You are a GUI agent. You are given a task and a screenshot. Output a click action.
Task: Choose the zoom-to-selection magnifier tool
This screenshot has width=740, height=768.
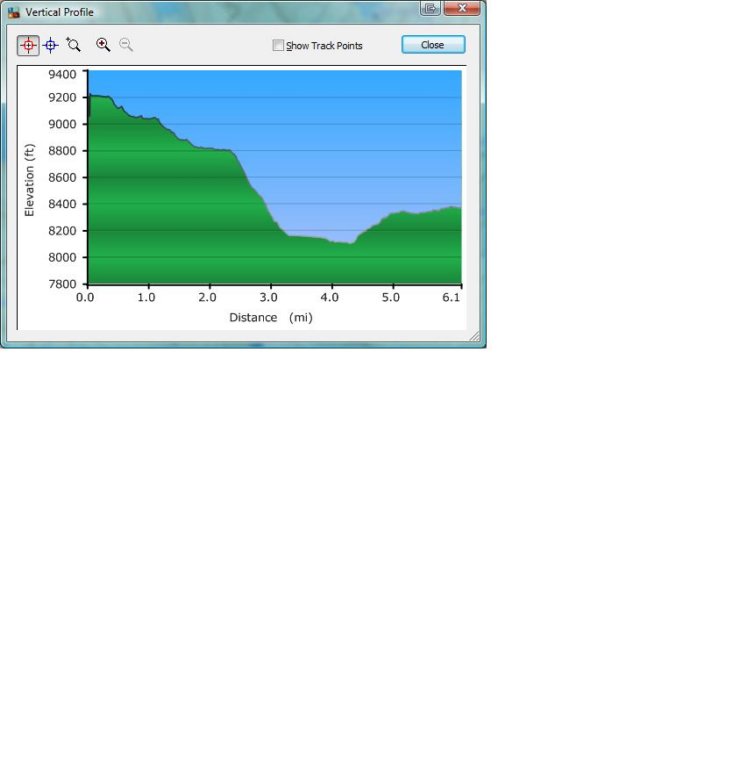73,45
